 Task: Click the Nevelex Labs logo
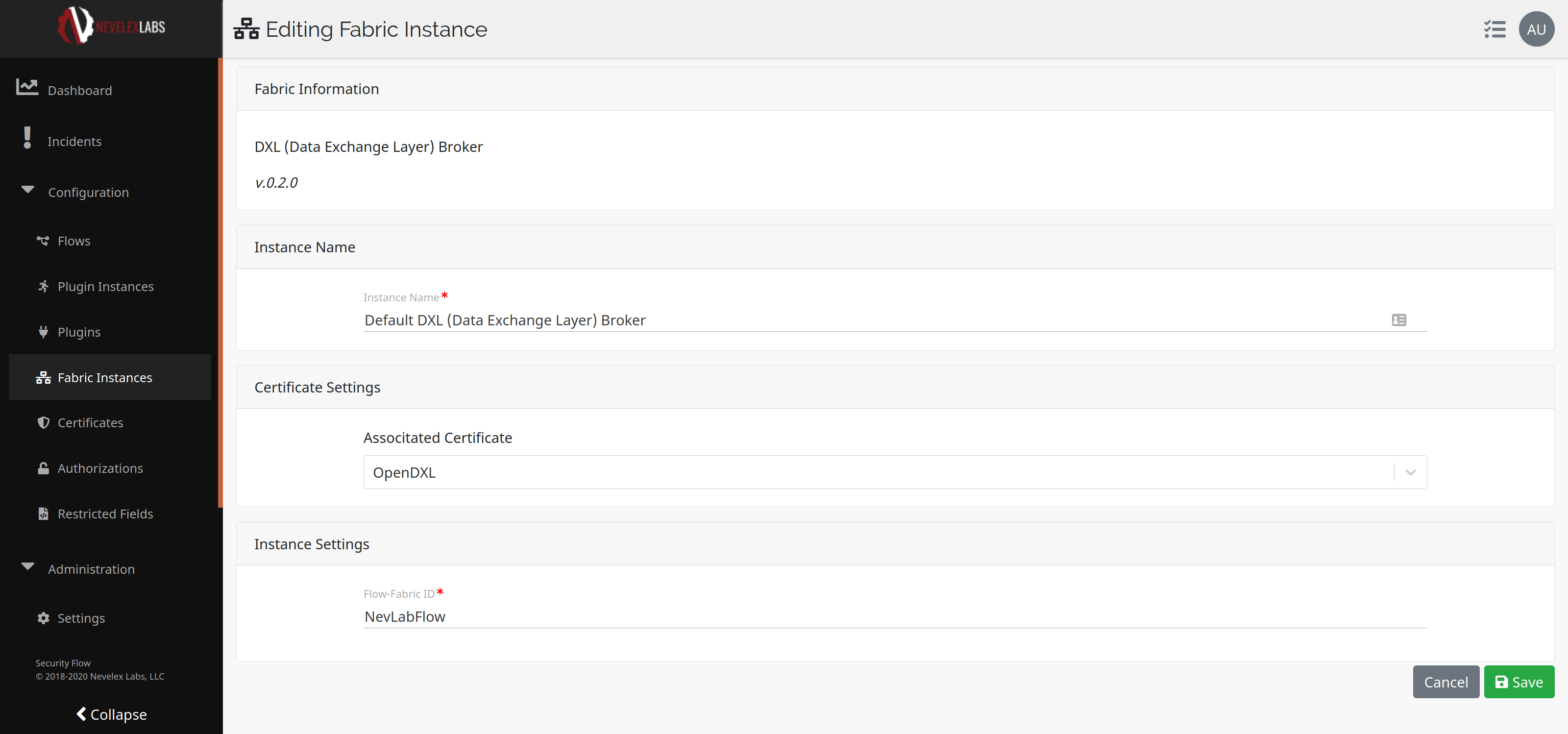pyautogui.click(x=111, y=27)
